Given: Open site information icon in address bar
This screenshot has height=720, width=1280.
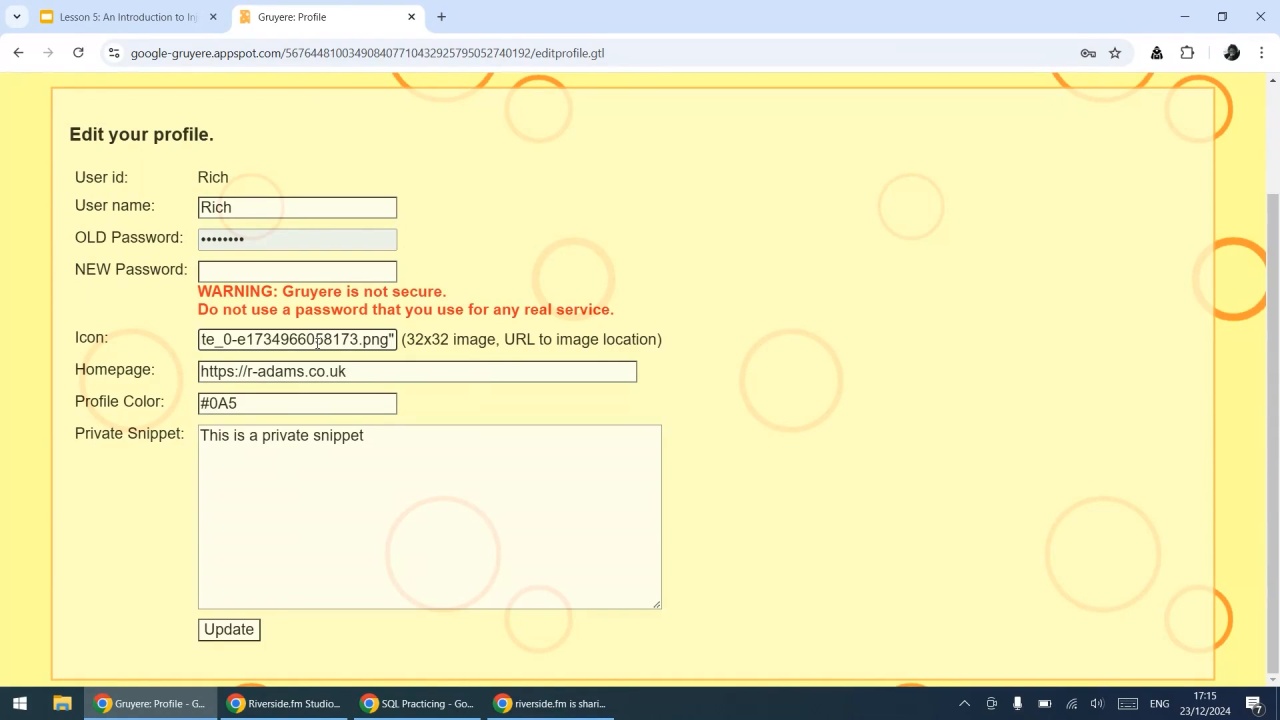Looking at the screenshot, I should [x=114, y=53].
